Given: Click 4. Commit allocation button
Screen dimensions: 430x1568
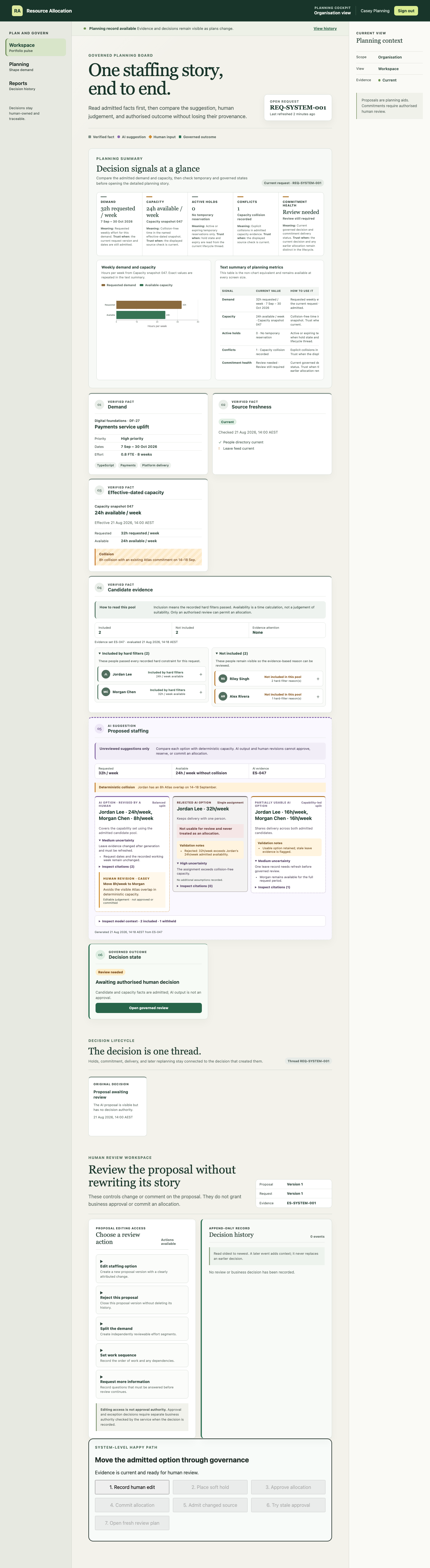Looking at the screenshot, I should click(x=132, y=1505).
